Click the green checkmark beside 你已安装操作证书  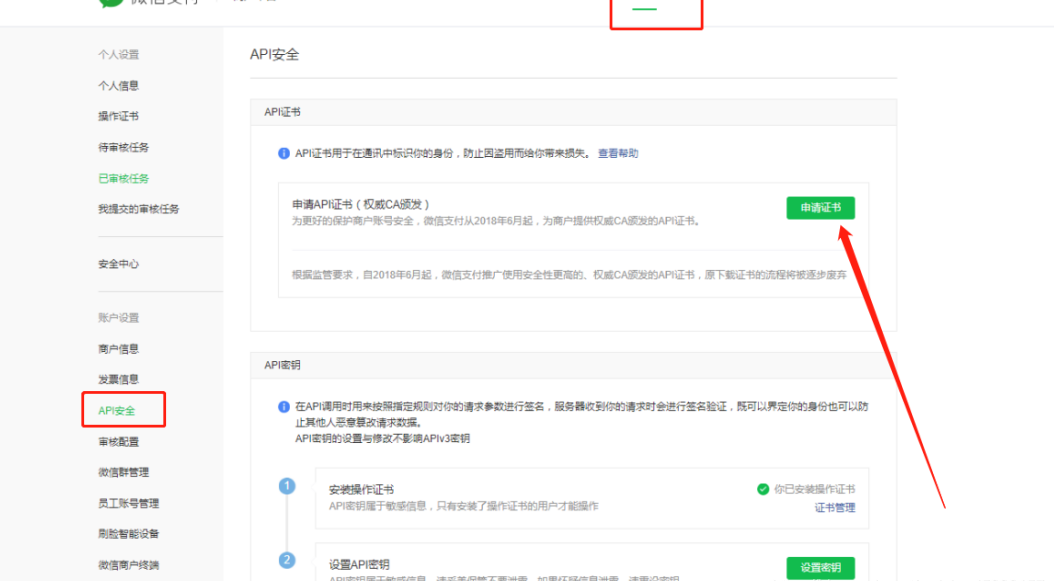(x=763, y=489)
